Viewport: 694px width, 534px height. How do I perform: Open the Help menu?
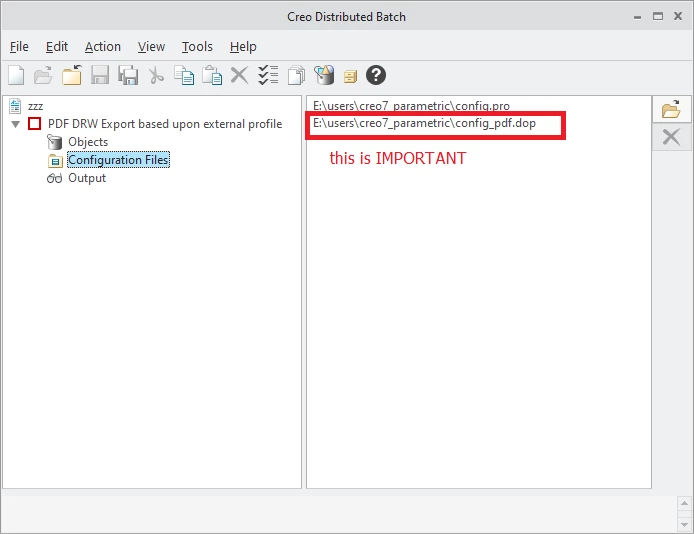[x=243, y=46]
